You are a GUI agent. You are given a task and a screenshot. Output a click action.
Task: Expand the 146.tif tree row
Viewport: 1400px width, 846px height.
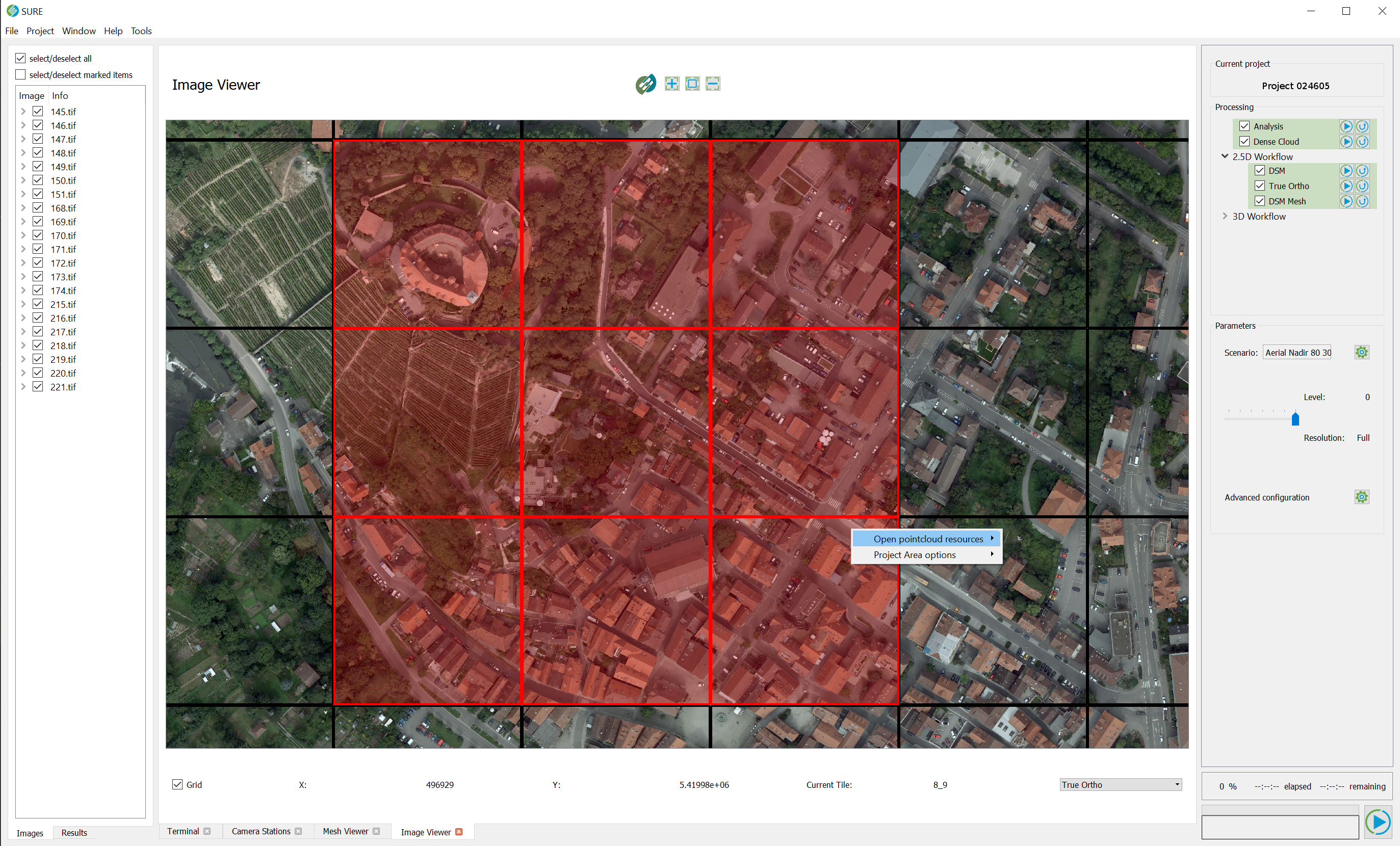pyautogui.click(x=23, y=125)
